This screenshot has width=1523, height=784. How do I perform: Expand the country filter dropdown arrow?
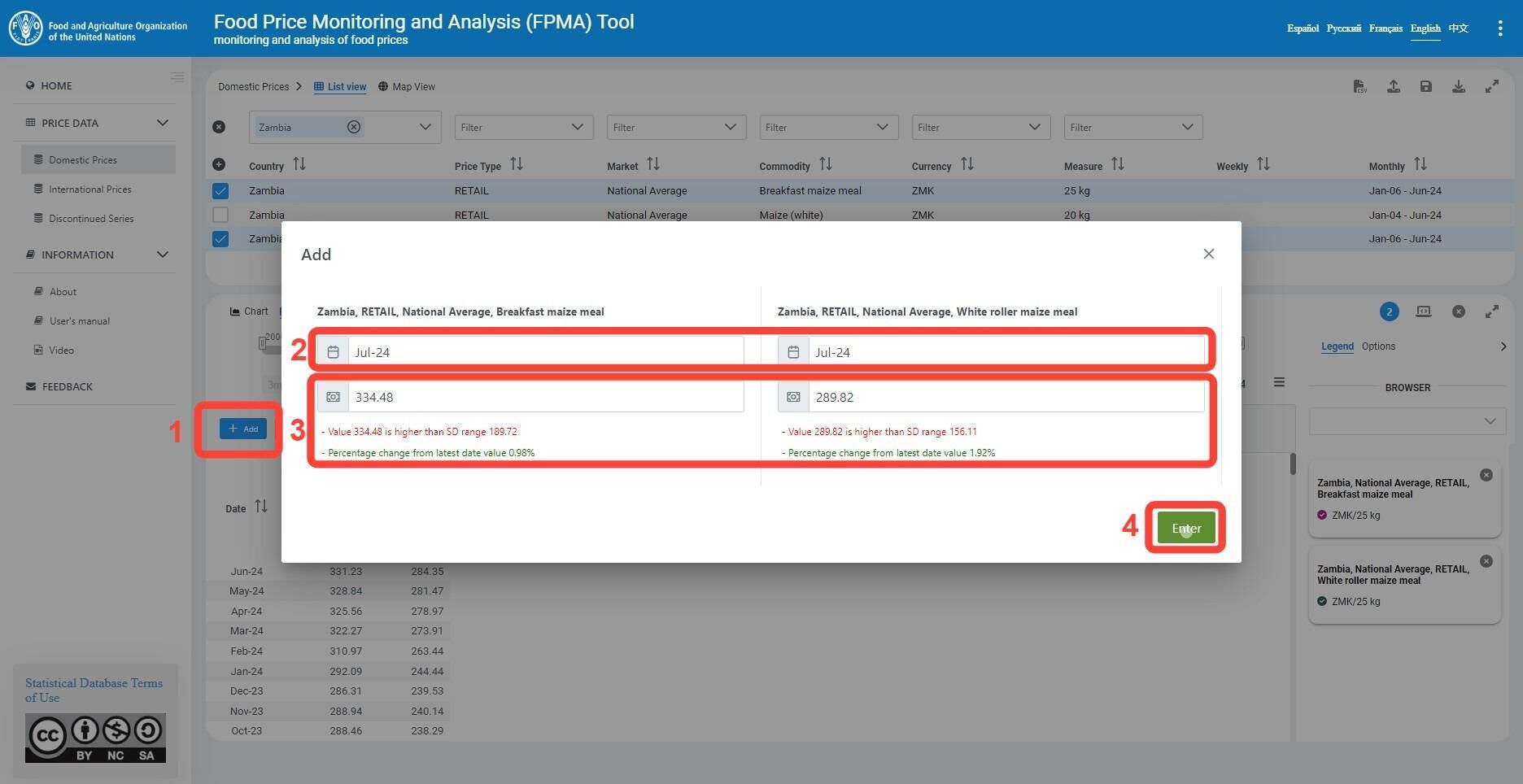(425, 127)
